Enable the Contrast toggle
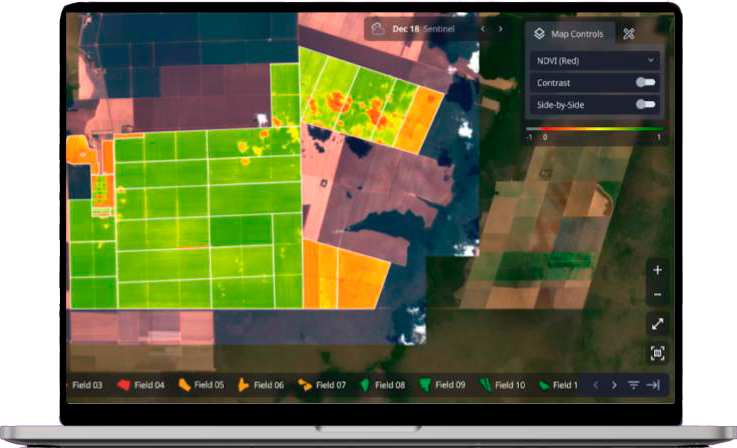 tap(645, 82)
